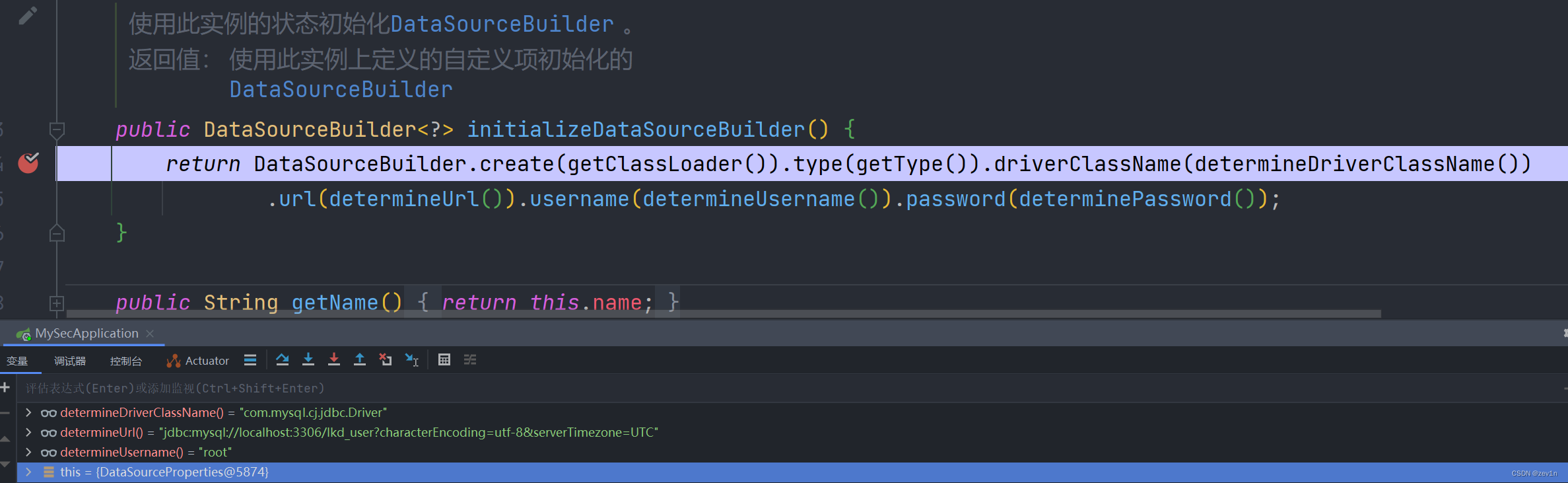The width and height of the screenshot is (1568, 483).
Task: Click the minus icon to remove watch
Action: click(5, 413)
